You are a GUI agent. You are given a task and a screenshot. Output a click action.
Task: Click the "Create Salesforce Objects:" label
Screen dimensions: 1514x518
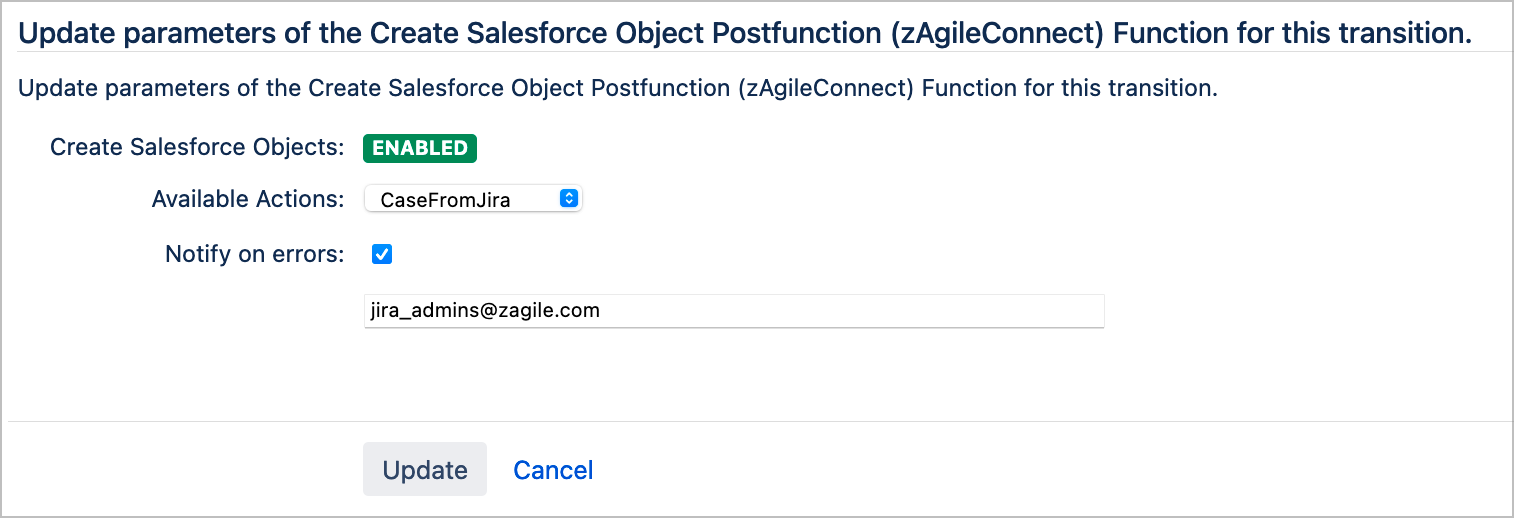coord(197,148)
